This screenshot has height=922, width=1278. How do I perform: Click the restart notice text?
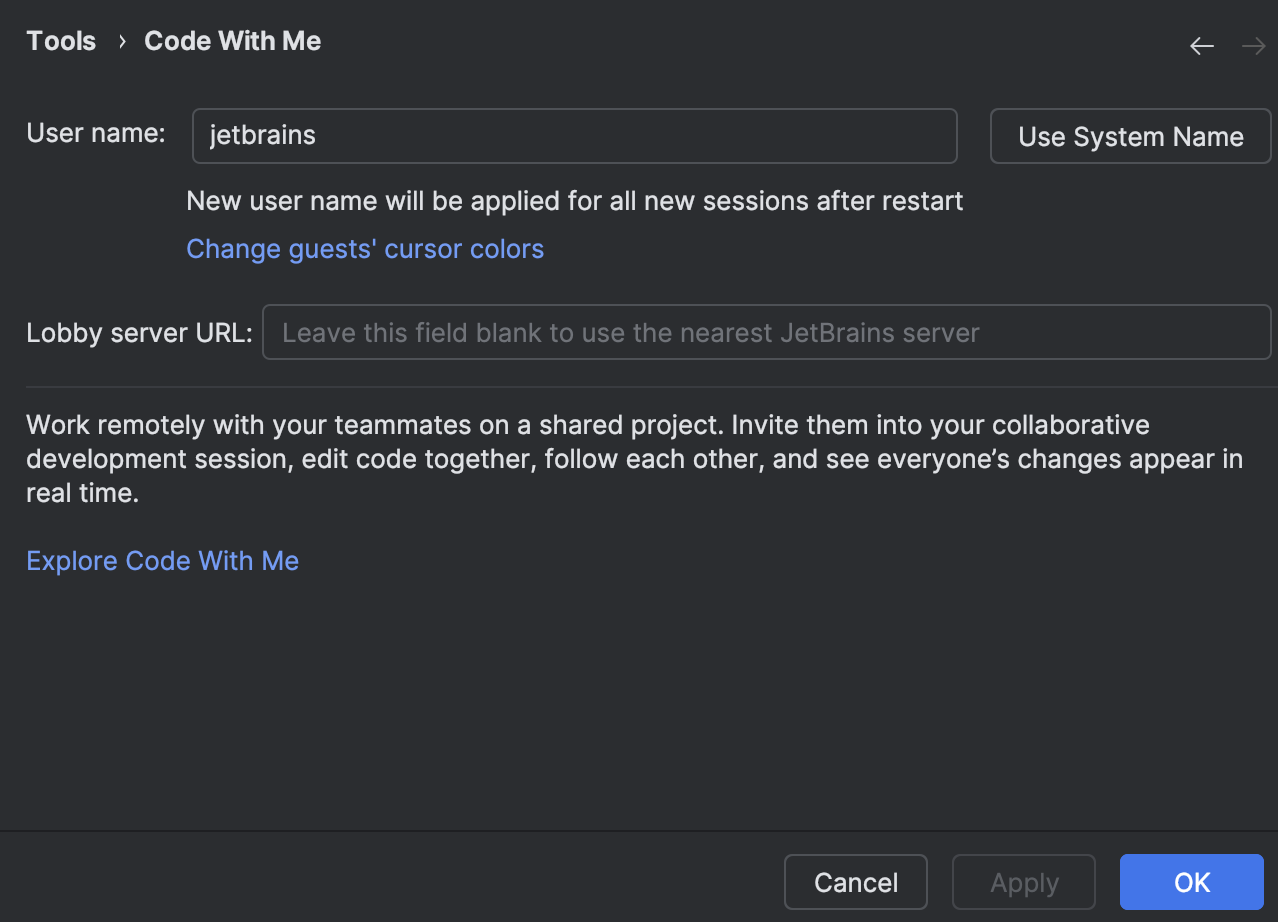(x=574, y=200)
